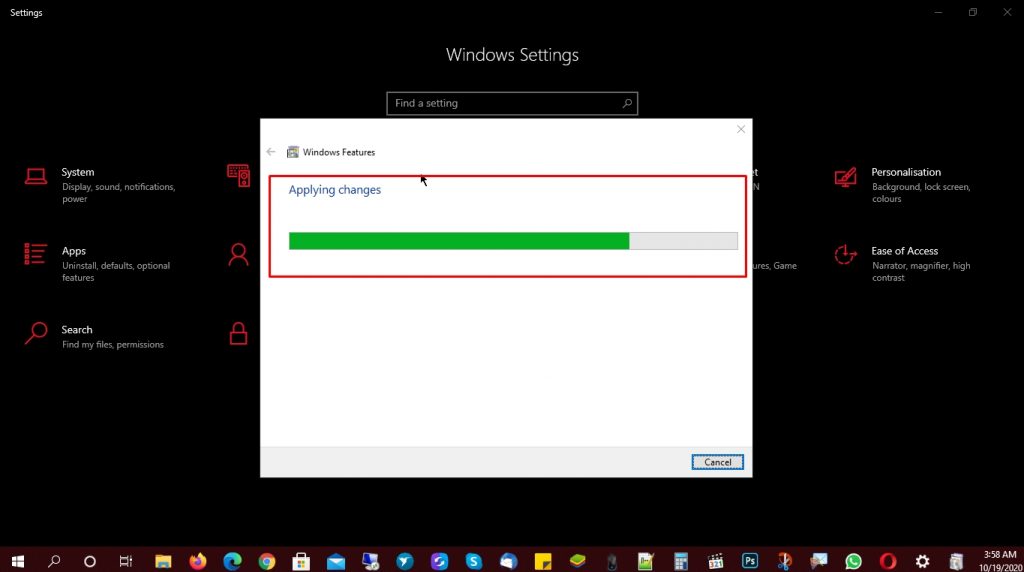Click the Cancel button in Windows Features
The width and height of the screenshot is (1024, 572).
(x=717, y=462)
